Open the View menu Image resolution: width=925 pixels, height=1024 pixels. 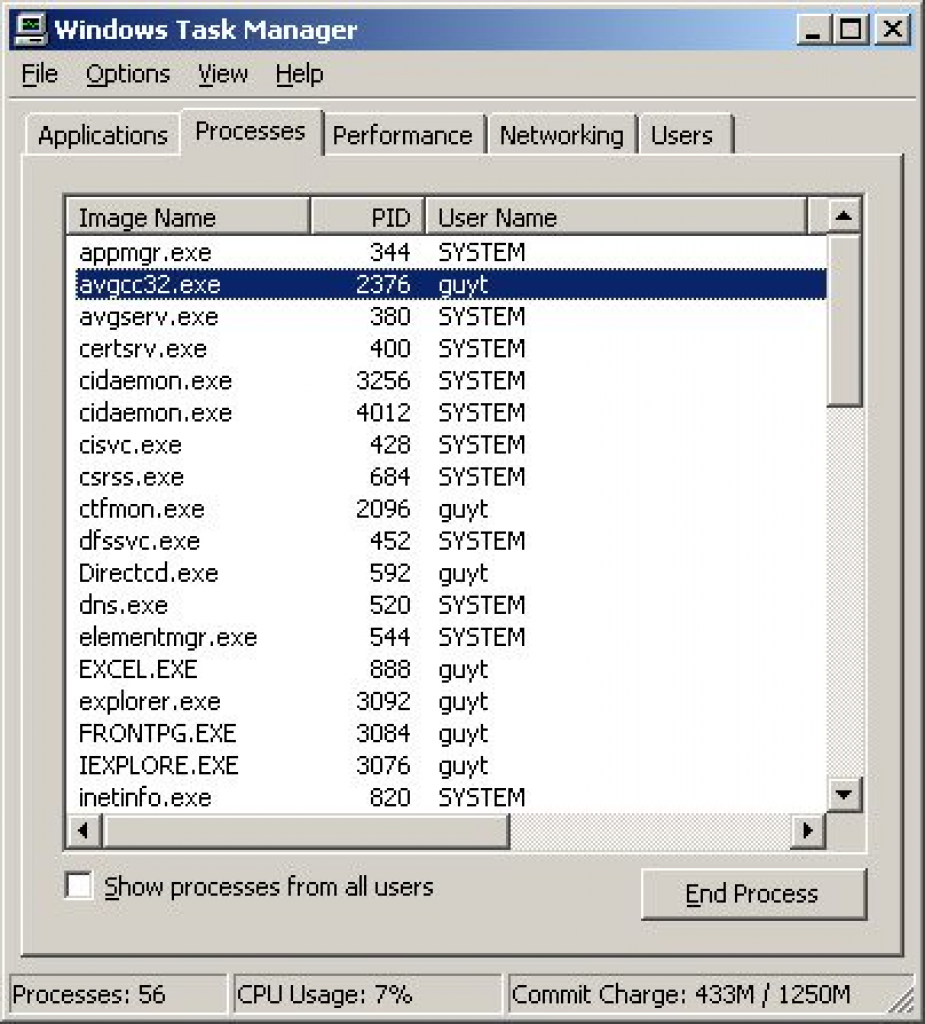coord(223,74)
